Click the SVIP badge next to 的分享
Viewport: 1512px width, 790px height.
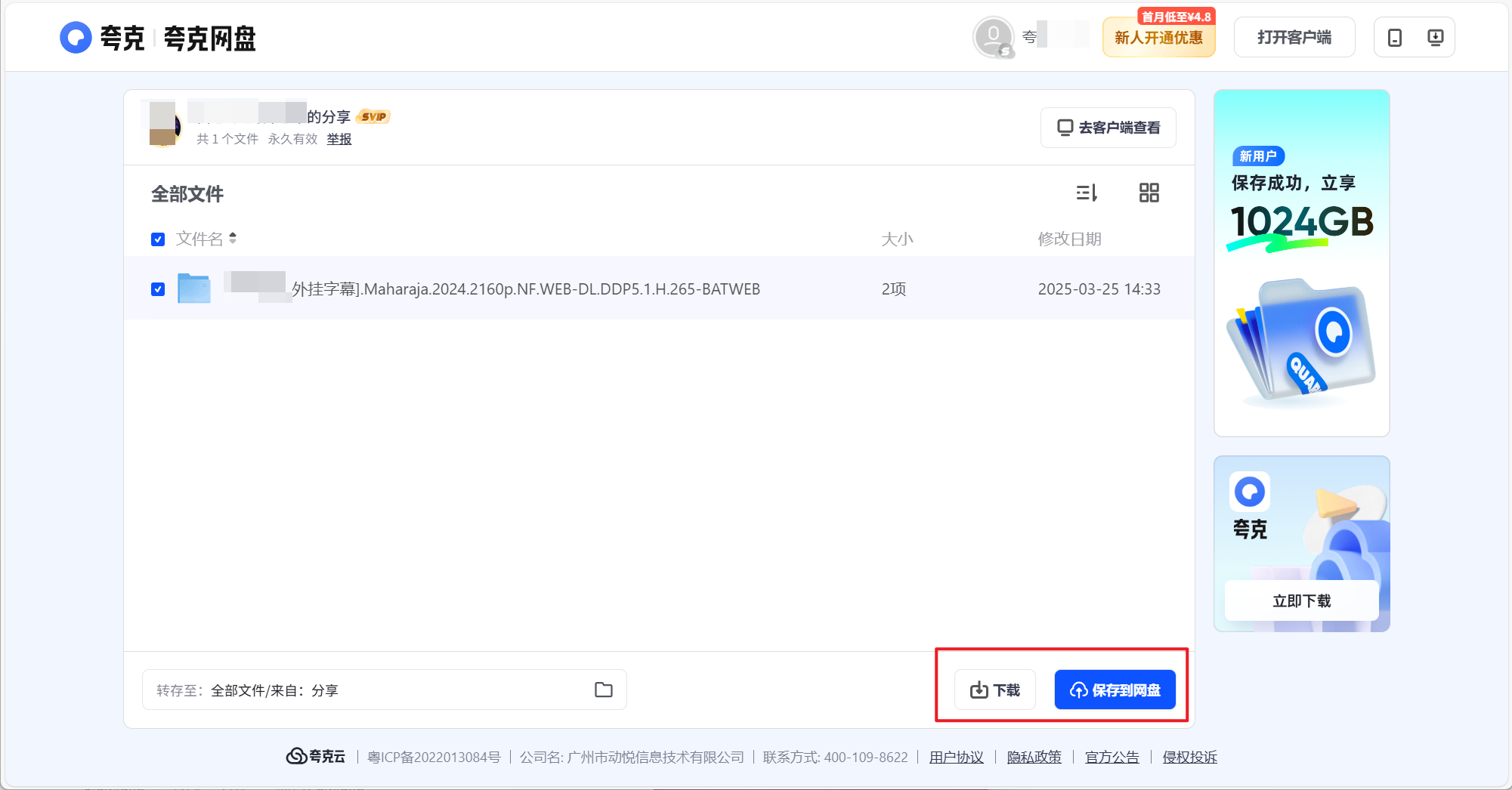point(373,117)
